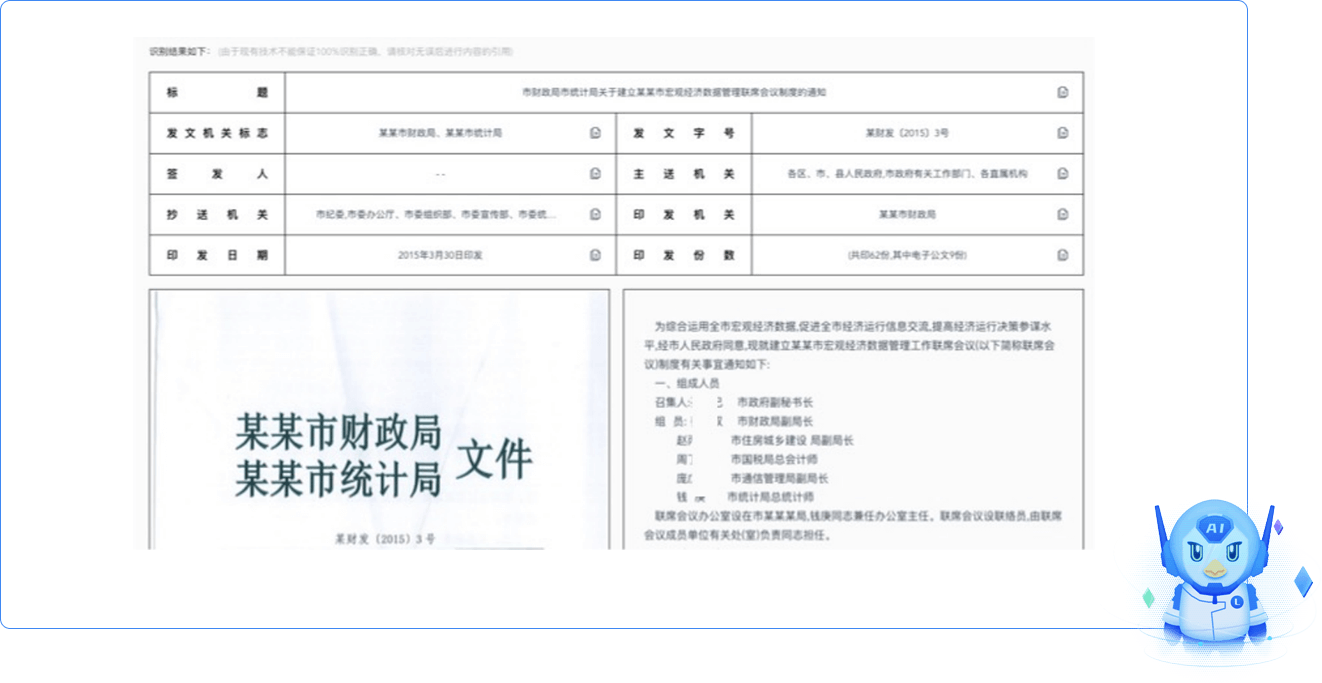Click the 识别结果如下 heading text

(x=181, y=51)
